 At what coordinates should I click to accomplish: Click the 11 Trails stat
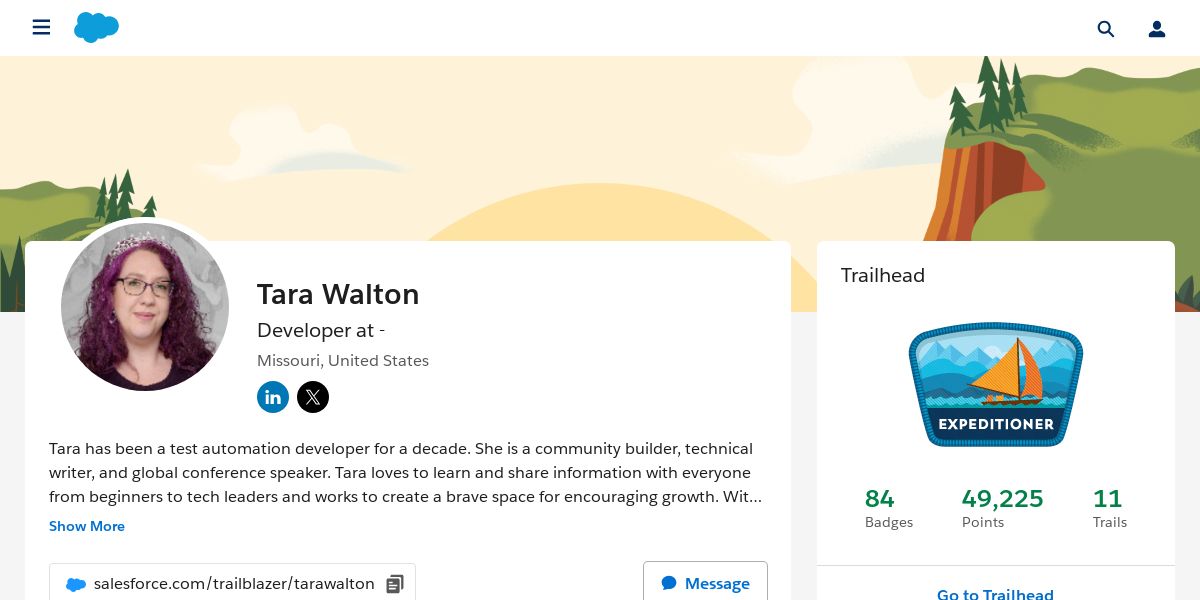click(1109, 508)
